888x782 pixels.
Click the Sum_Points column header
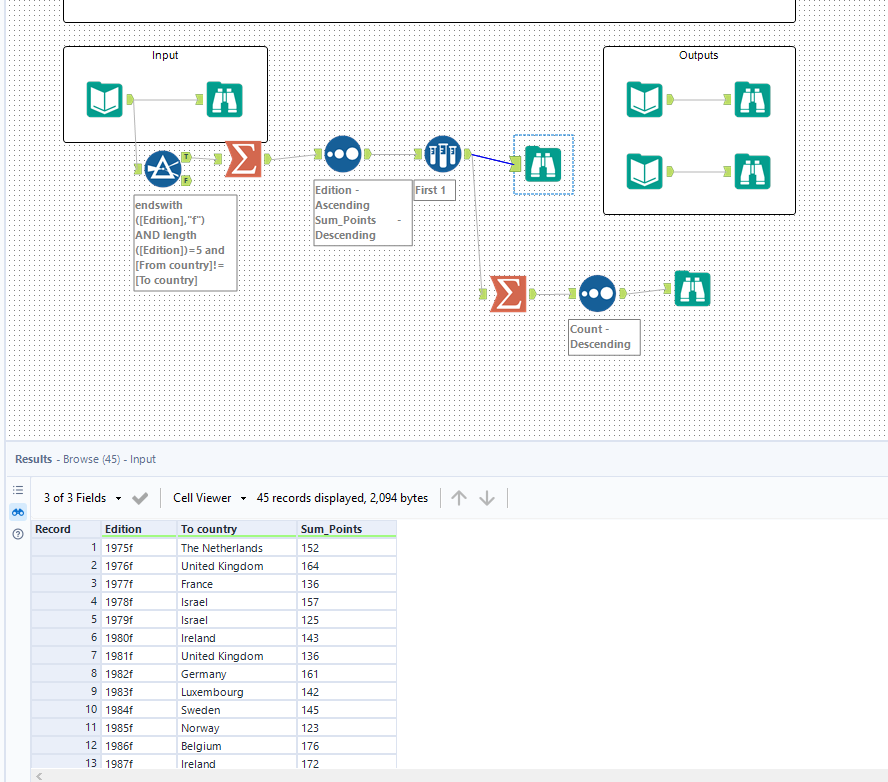347,529
